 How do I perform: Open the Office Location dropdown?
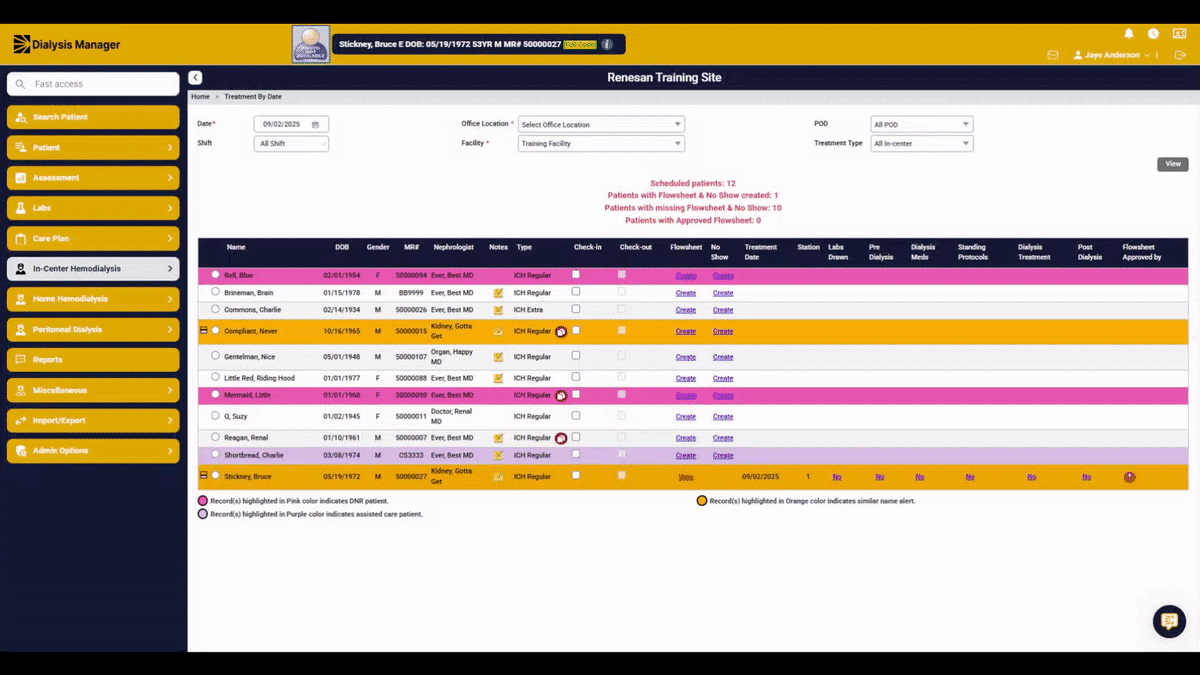(x=601, y=125)
